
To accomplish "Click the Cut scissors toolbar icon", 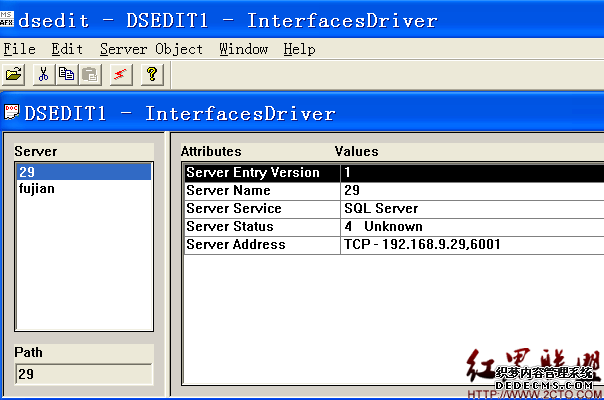I will (x=43, y=74).
